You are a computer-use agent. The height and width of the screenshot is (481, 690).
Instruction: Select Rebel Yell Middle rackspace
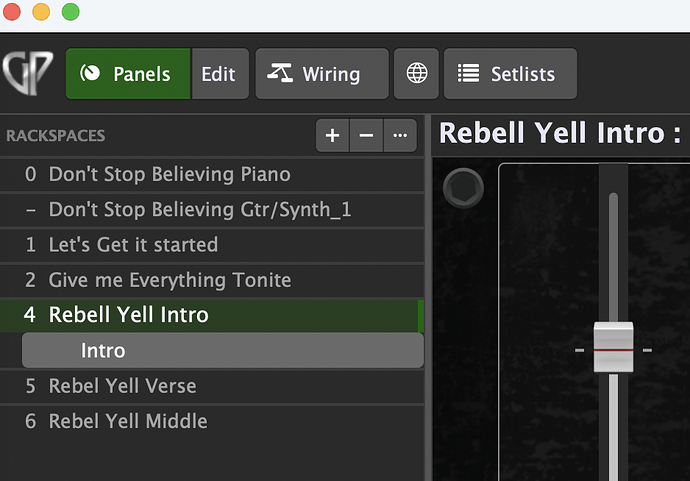pyautogui.click(x=128, y=421)
